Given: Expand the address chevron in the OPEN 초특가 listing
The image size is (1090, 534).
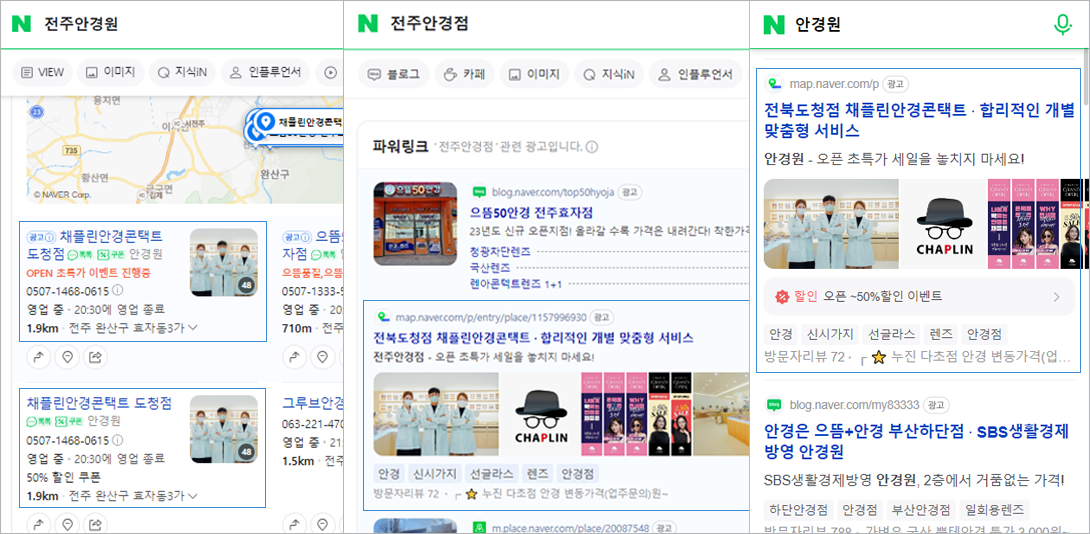Looking at the screenshot, I should click(192, 327).
